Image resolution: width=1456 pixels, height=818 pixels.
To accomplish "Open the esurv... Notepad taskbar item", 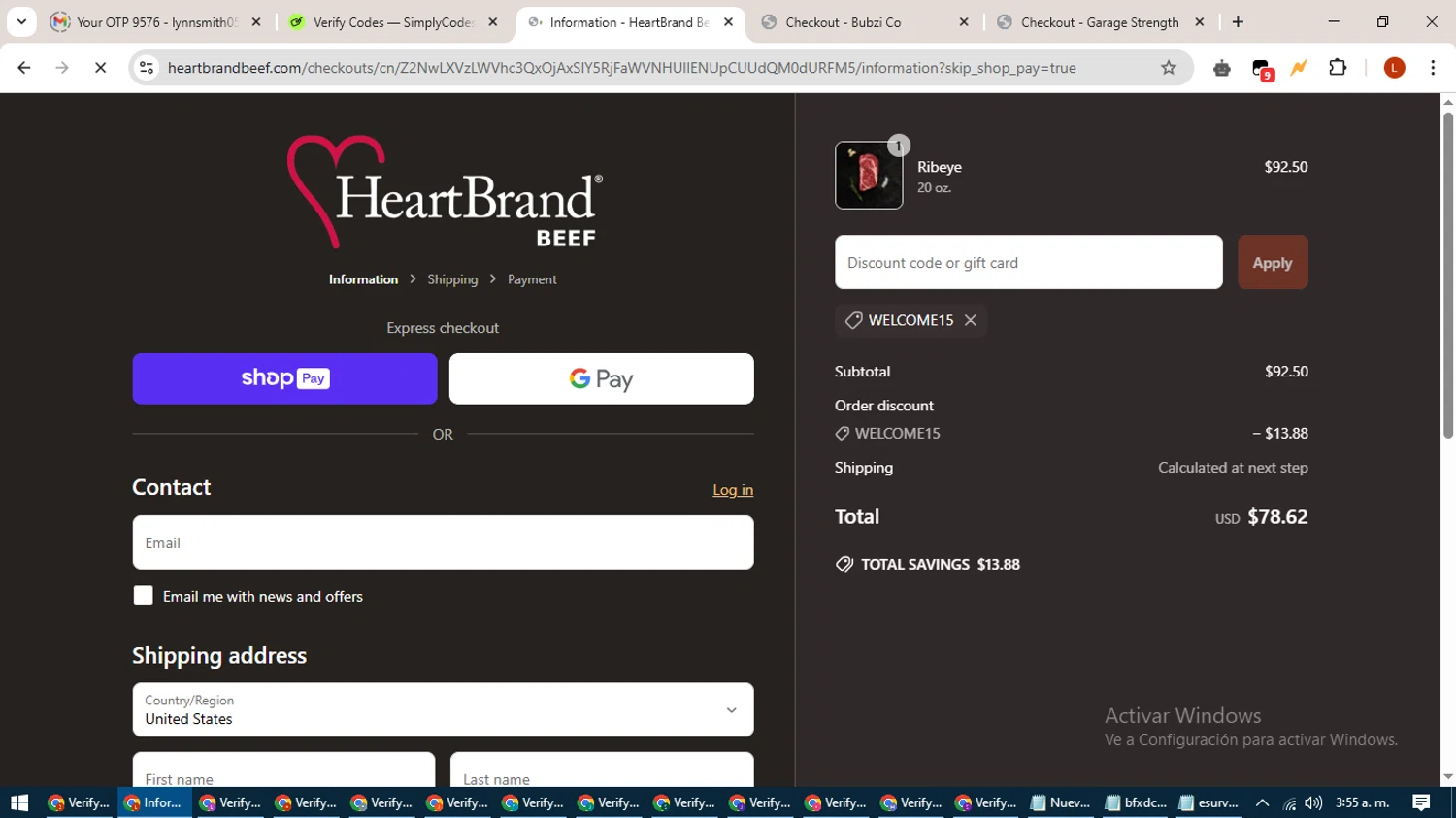I will coord(1209,802).
